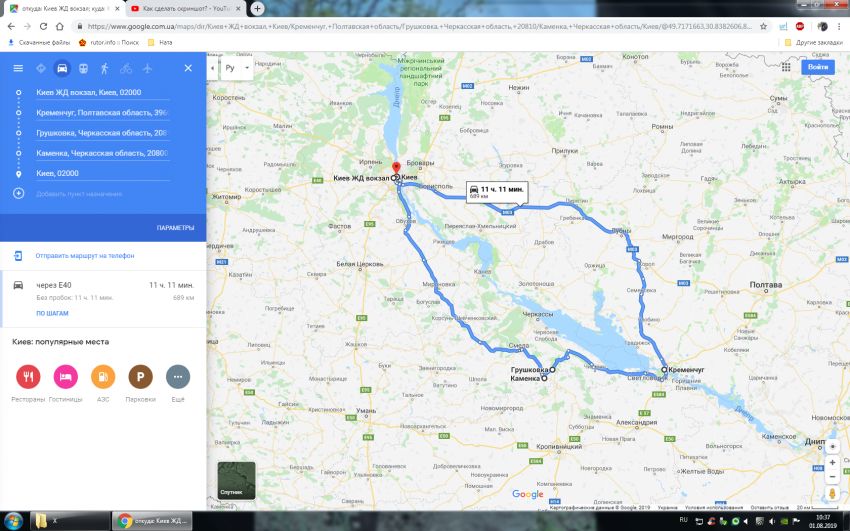Close the directions panel with X
This screenshot has height=531, width=850.
point(188,68)
